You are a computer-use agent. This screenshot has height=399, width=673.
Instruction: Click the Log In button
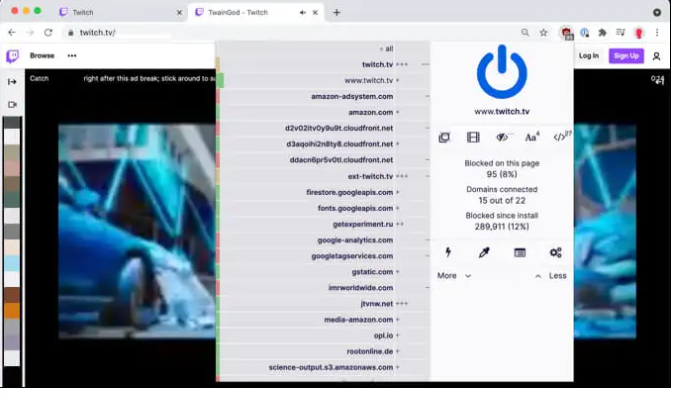pyautogui.click(x=588, y=56)
